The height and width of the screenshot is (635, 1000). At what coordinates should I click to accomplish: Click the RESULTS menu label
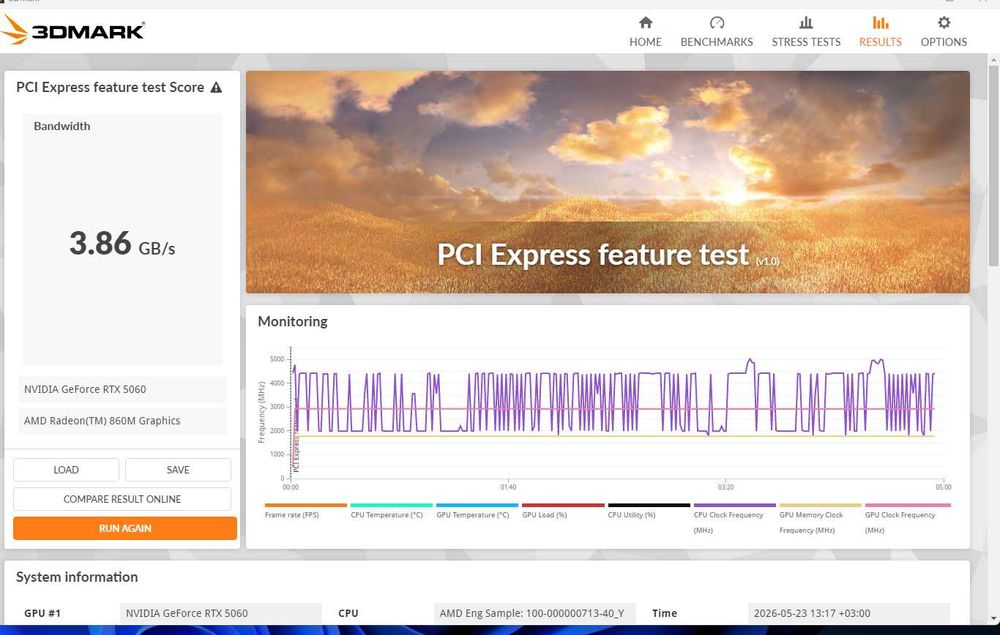coord(880,42)
